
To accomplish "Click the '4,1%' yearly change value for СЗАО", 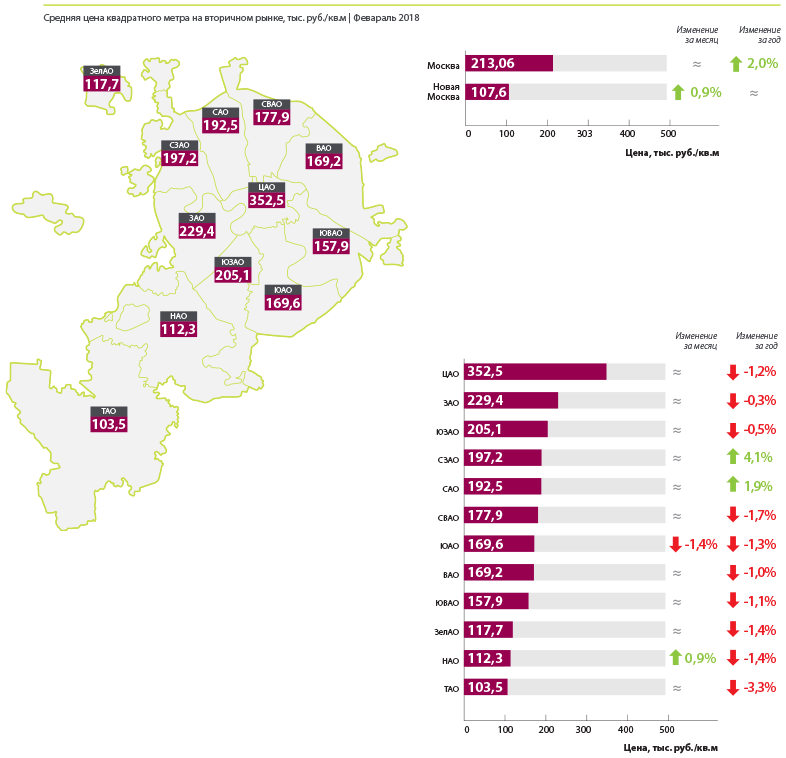I will pos(758,457).
